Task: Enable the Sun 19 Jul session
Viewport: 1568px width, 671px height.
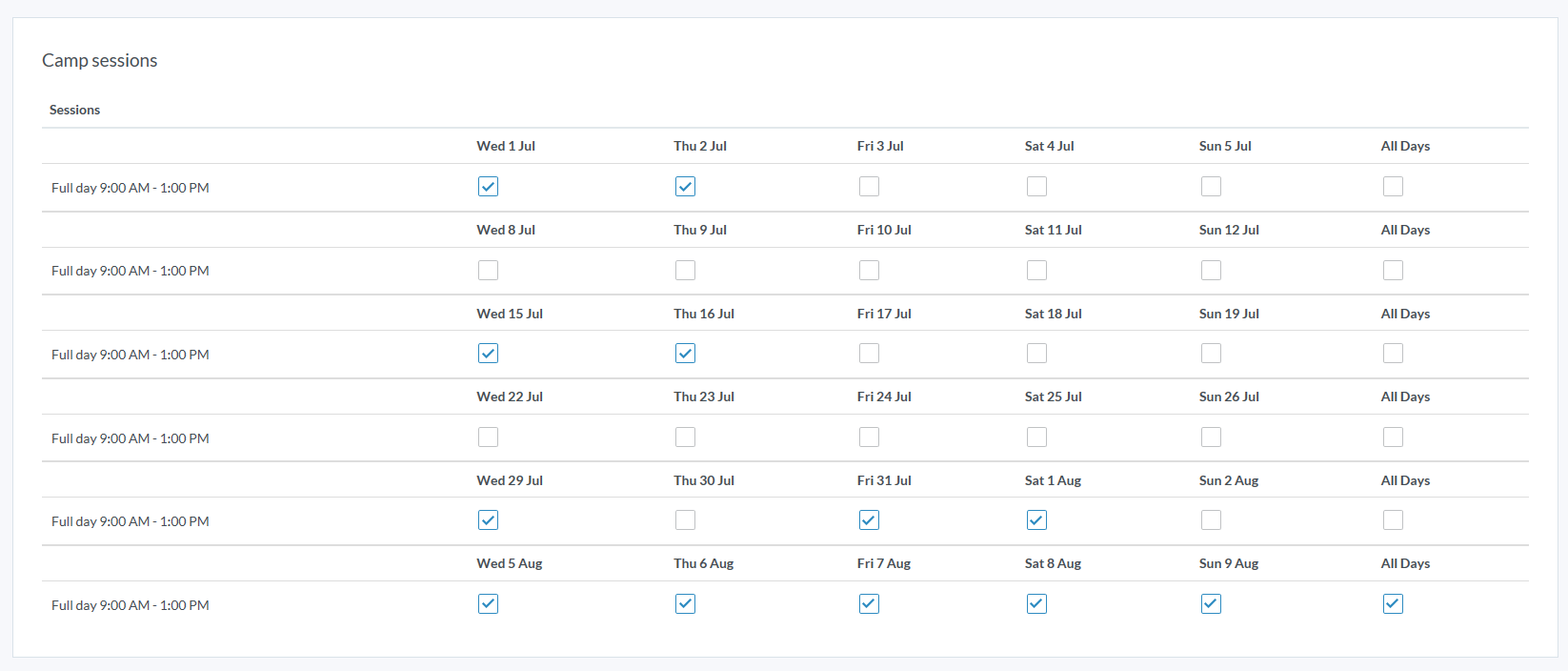Action: click(1211, 354)
